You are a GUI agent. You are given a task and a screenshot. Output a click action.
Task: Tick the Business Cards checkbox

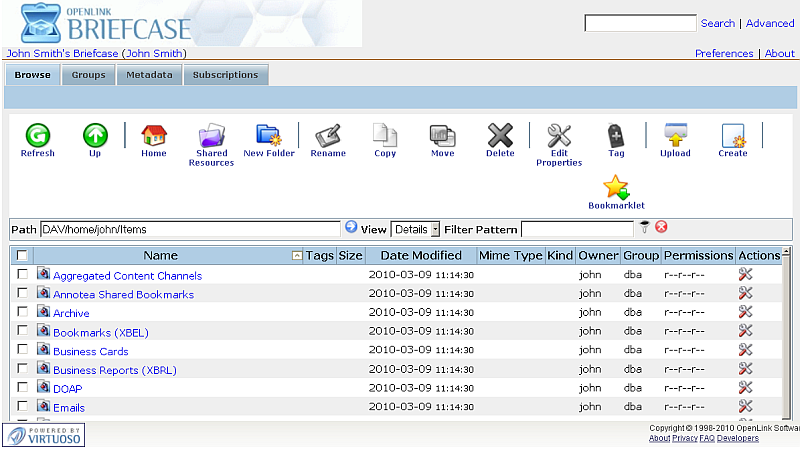(x=22, y=350)
